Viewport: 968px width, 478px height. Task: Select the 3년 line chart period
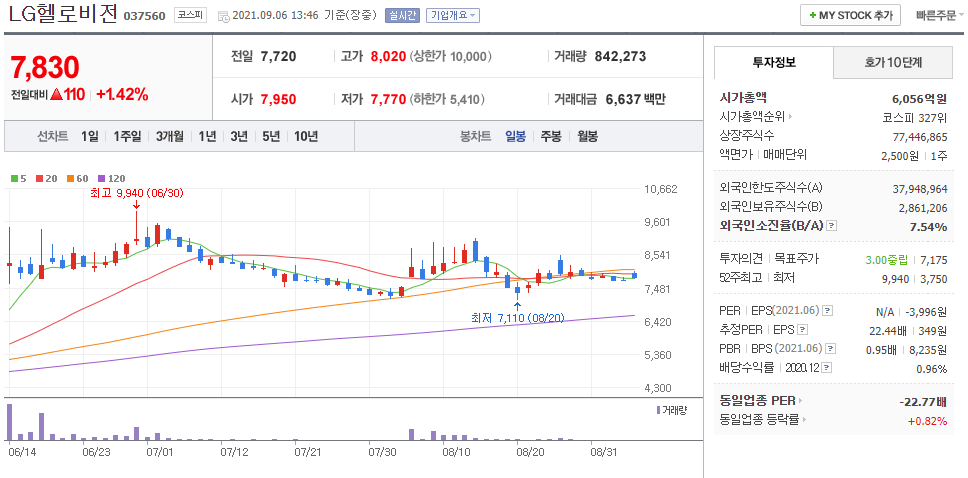(x=239, y=136)
